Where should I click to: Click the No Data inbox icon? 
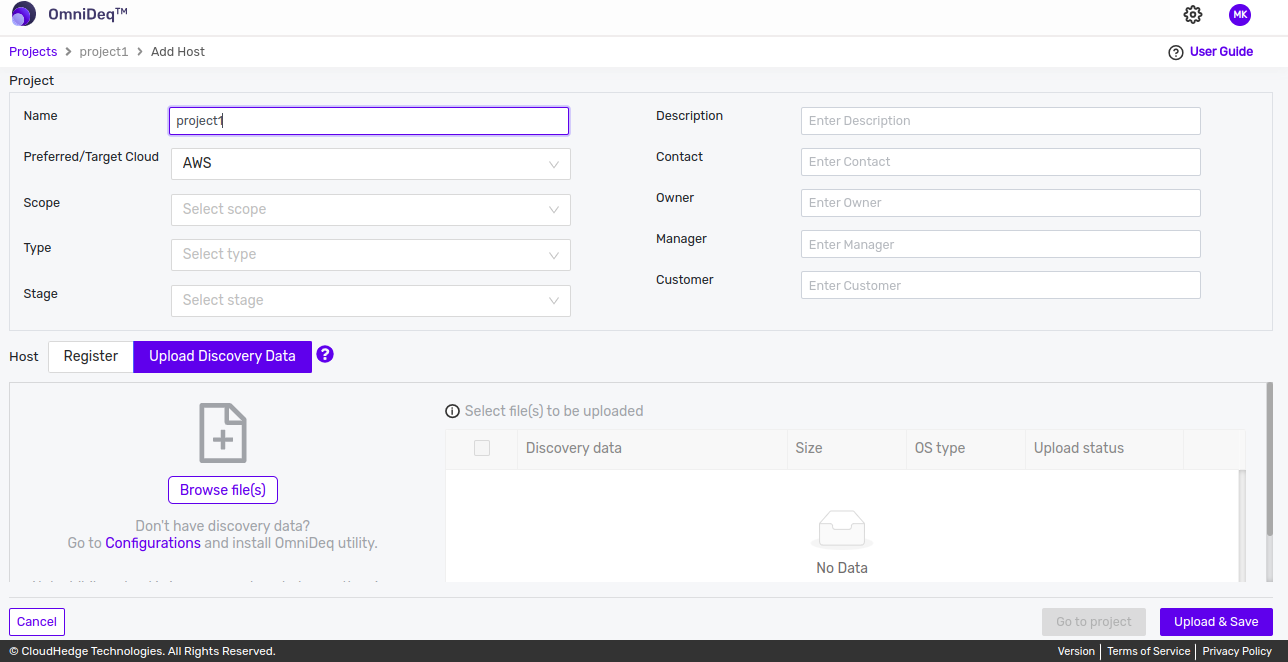pos(841,529)
